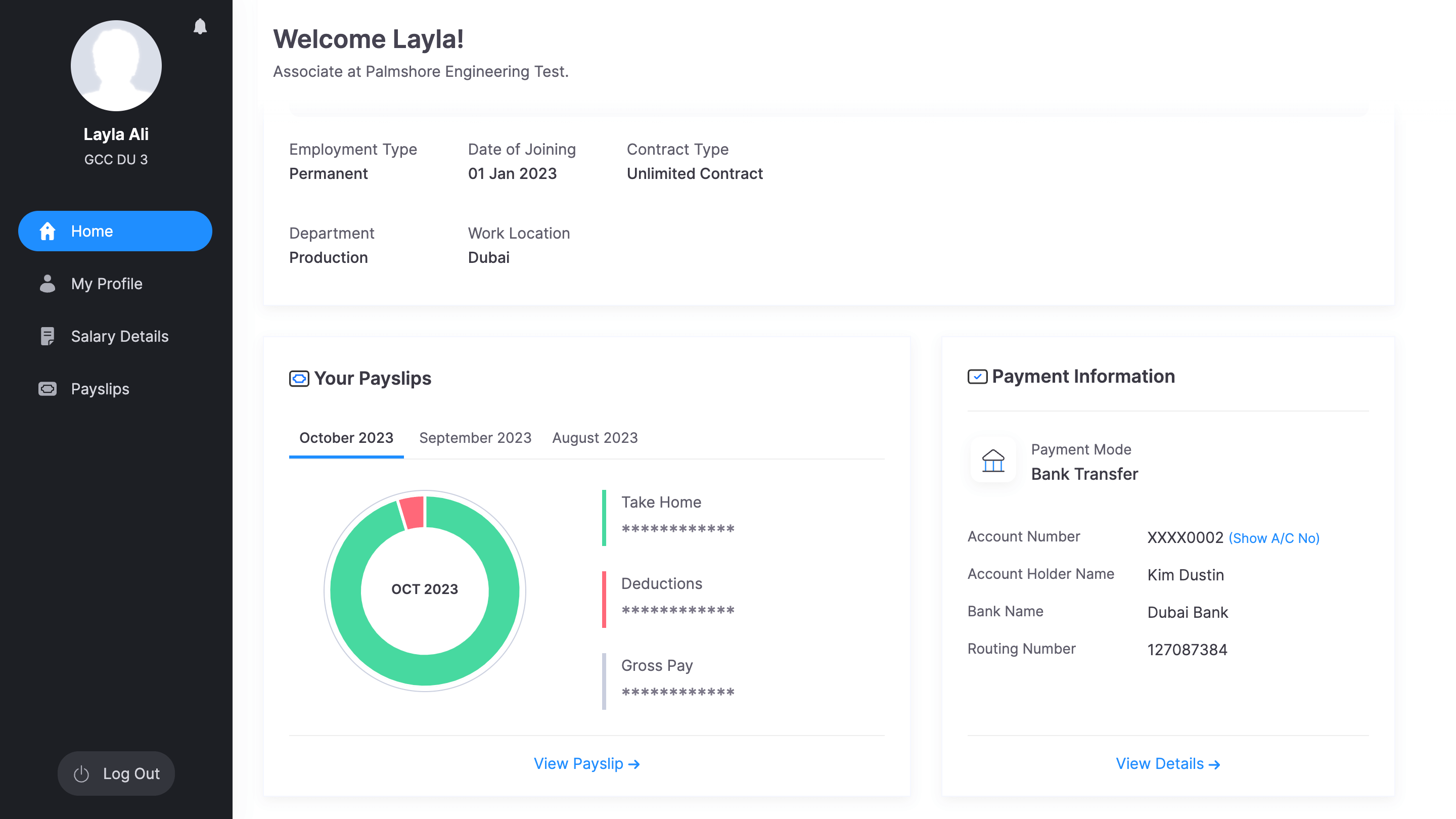This screenshot has width=1456, height=819.
Task: Click the Home house icon in sidebar
Action: point(48,231)
